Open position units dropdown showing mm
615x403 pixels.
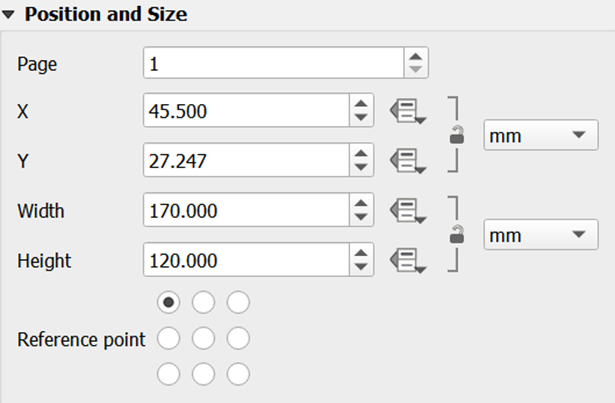tap(534, 135)
